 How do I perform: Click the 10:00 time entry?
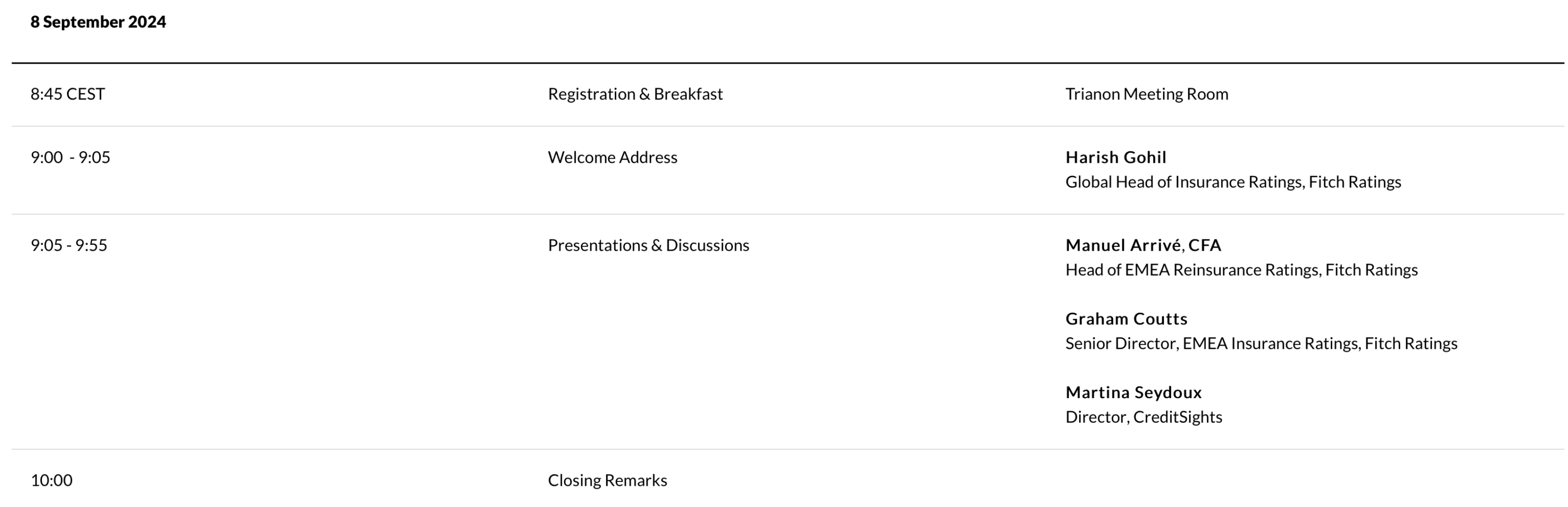tap(51, 481)
